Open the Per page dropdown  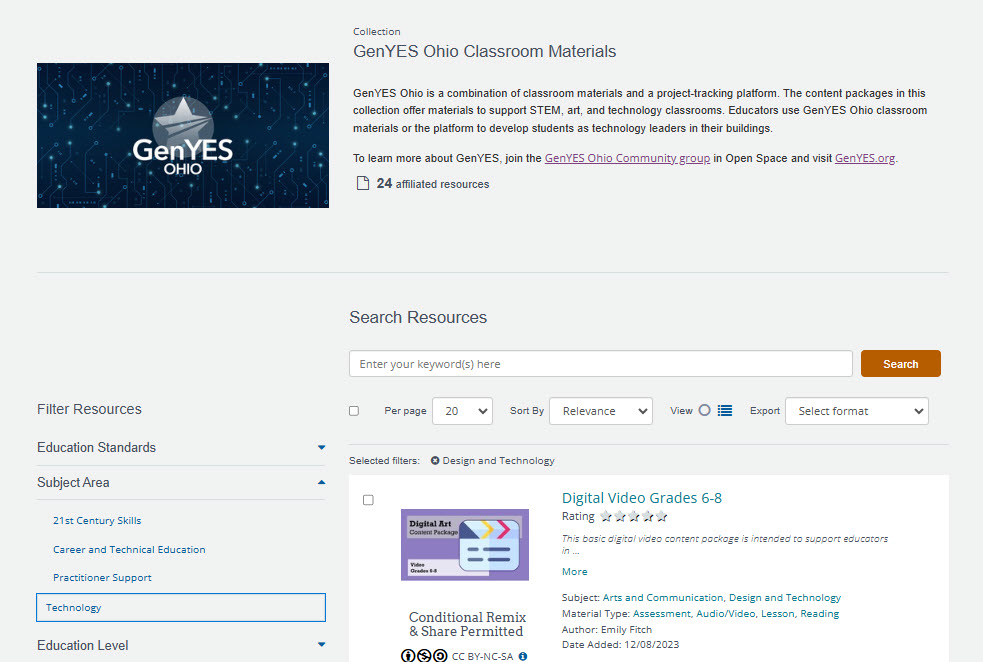(463, 411)
